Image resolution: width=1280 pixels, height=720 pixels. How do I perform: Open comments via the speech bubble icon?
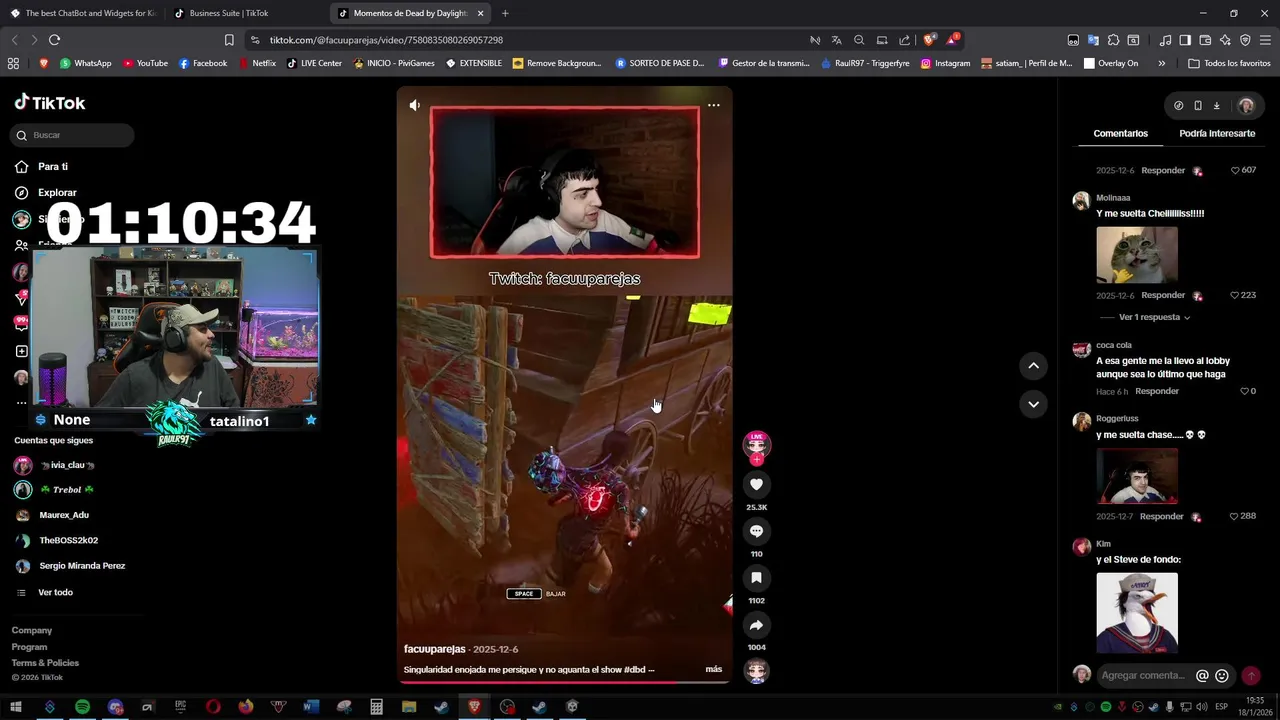click(x=756, y=531)
